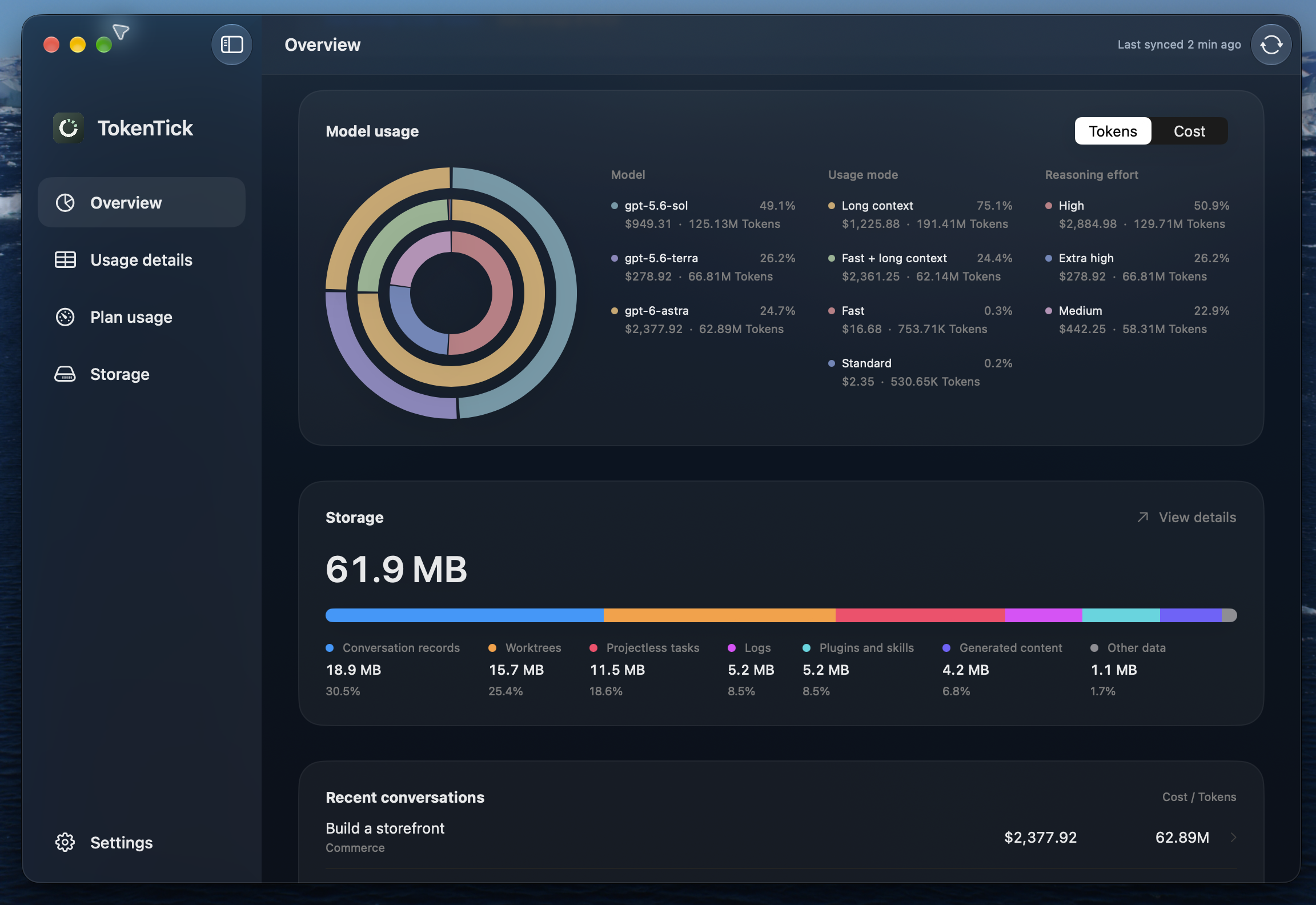1316x905 pixels.
Task: Click the Worktrees legend label
Action: tap(533, 648)
